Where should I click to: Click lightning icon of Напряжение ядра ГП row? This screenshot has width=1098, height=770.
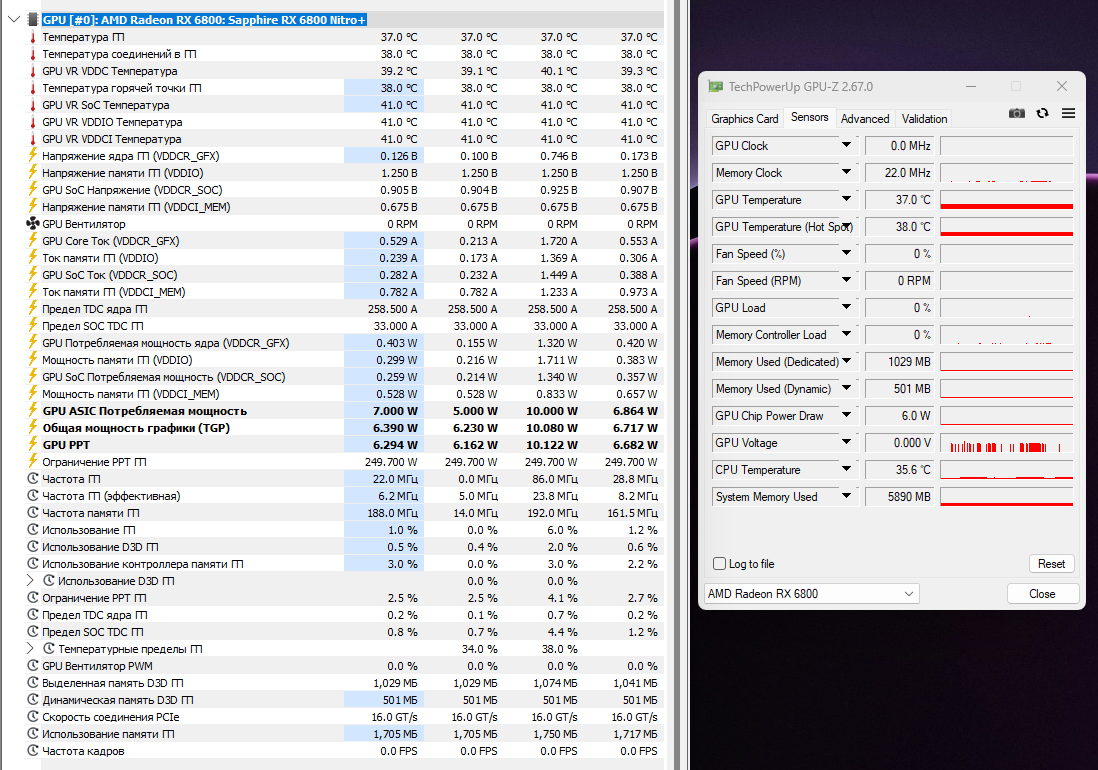pos(32,155)
